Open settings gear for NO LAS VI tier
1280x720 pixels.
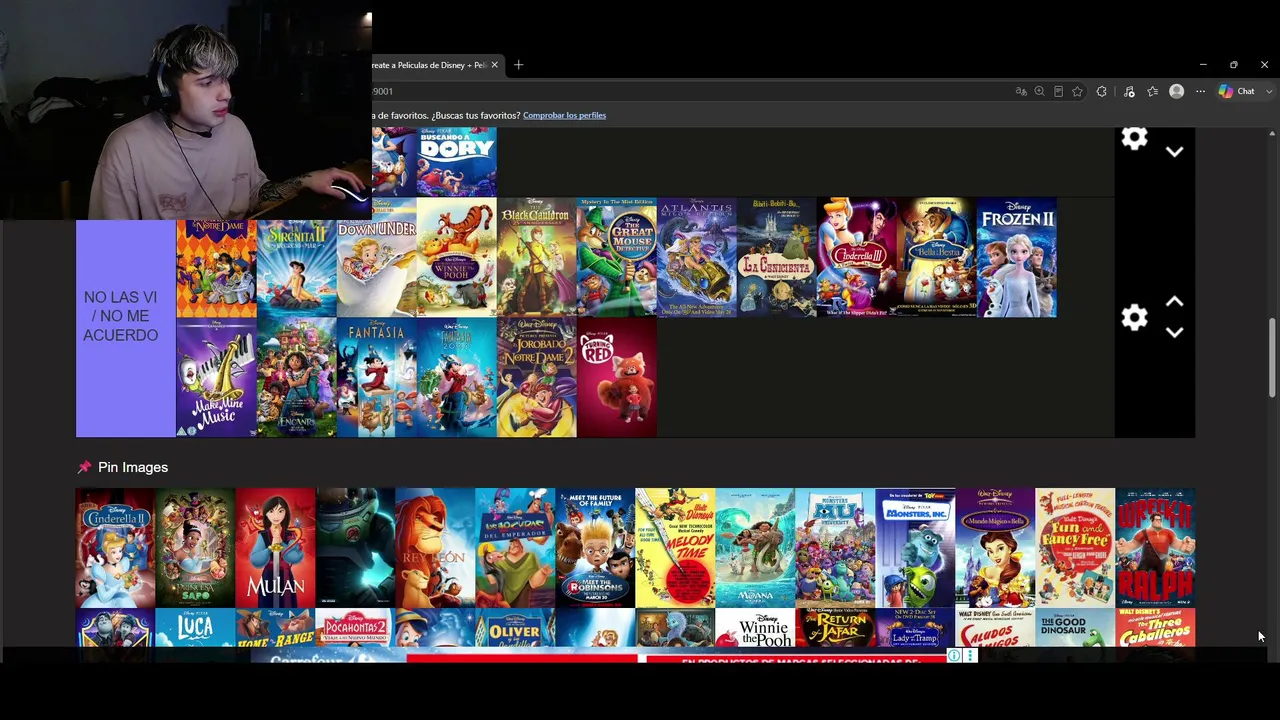click(1134, 317)
